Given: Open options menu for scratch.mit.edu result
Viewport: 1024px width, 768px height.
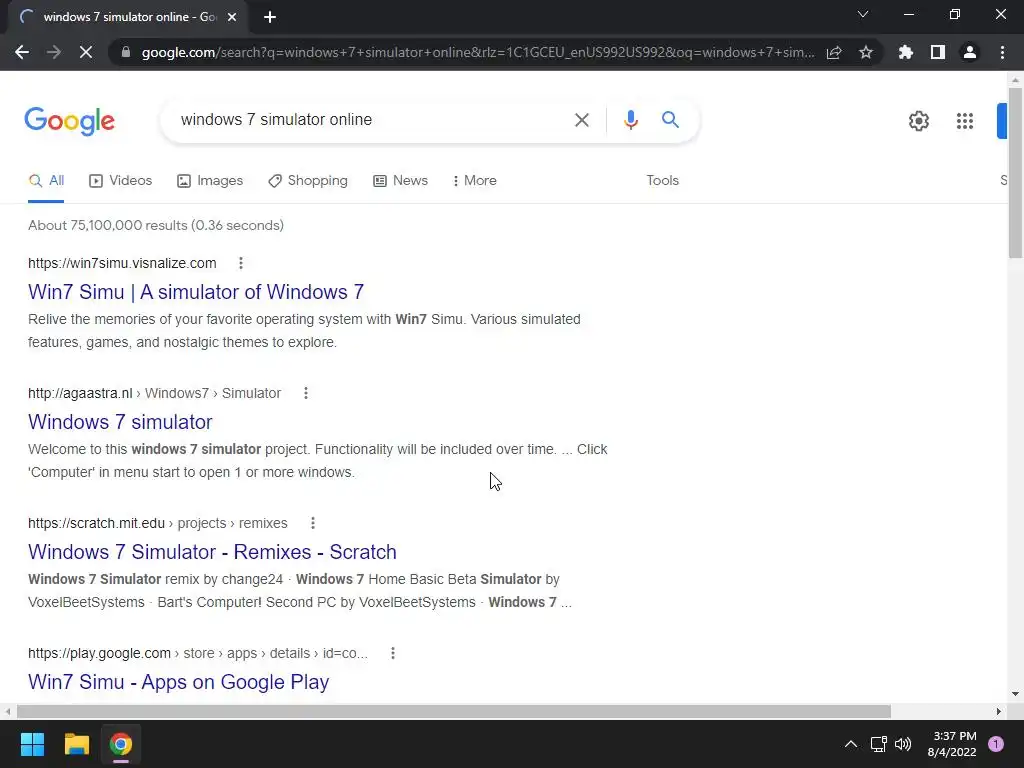Looking at the screenshot, I should click(x=313, y=523).
